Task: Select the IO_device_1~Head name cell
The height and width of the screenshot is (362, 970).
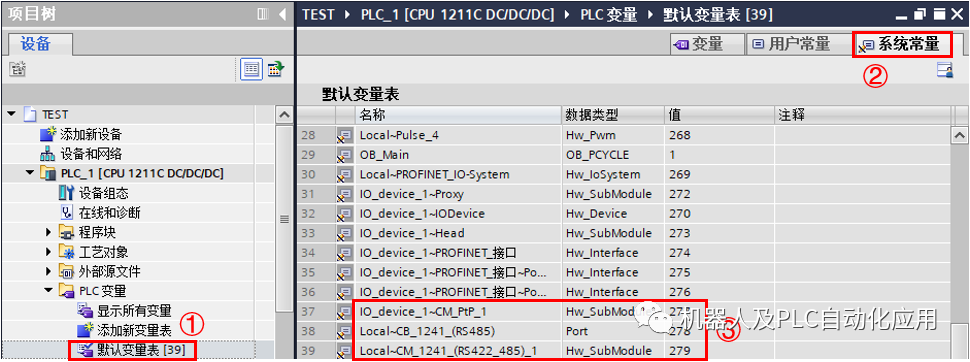Action: (x=458, y=233)
